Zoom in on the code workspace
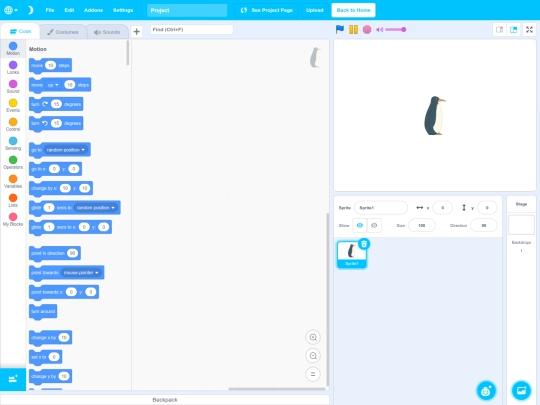 (313, 337)
